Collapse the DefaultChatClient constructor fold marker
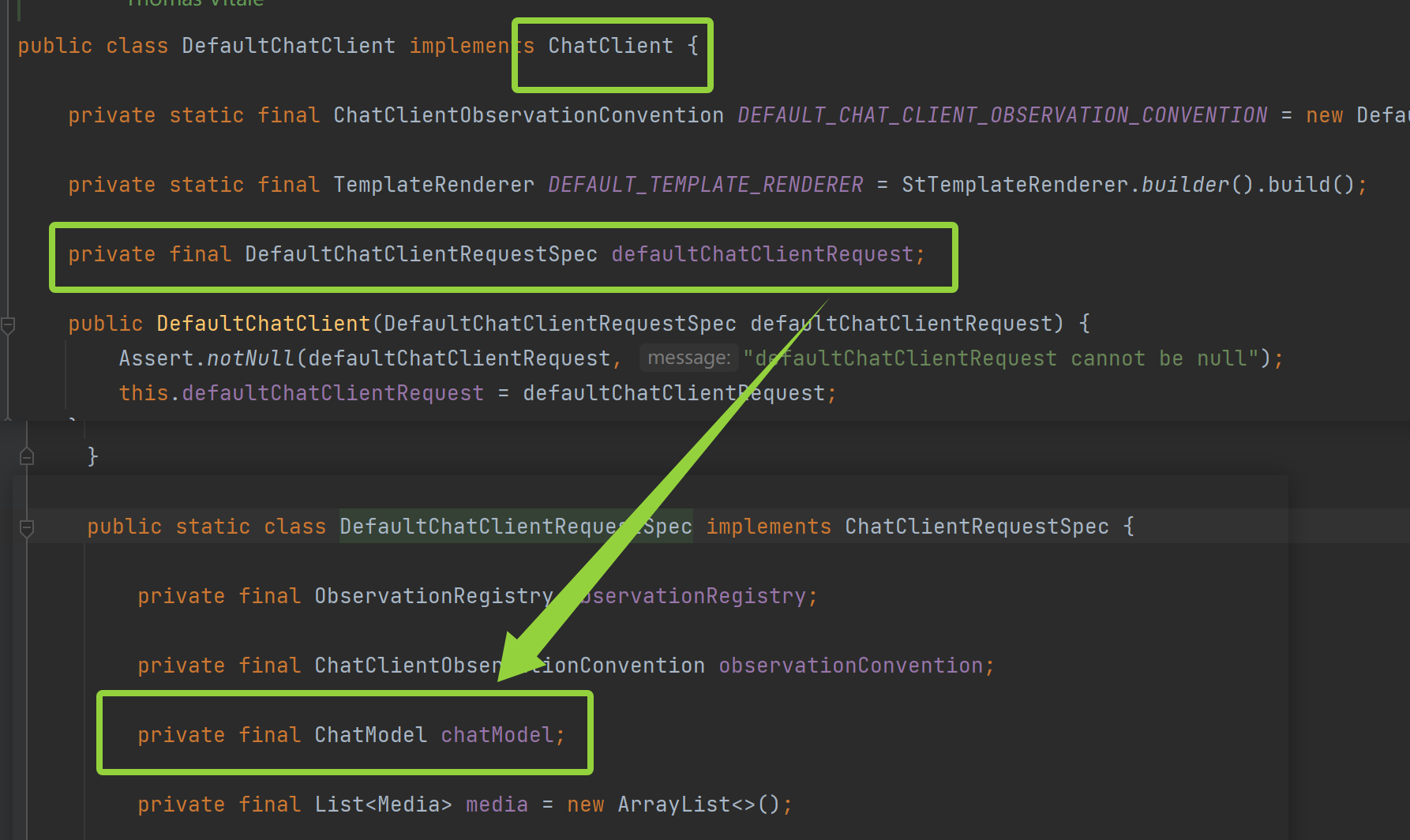Viewport: 1410px width, 840px height. (9, 324)
